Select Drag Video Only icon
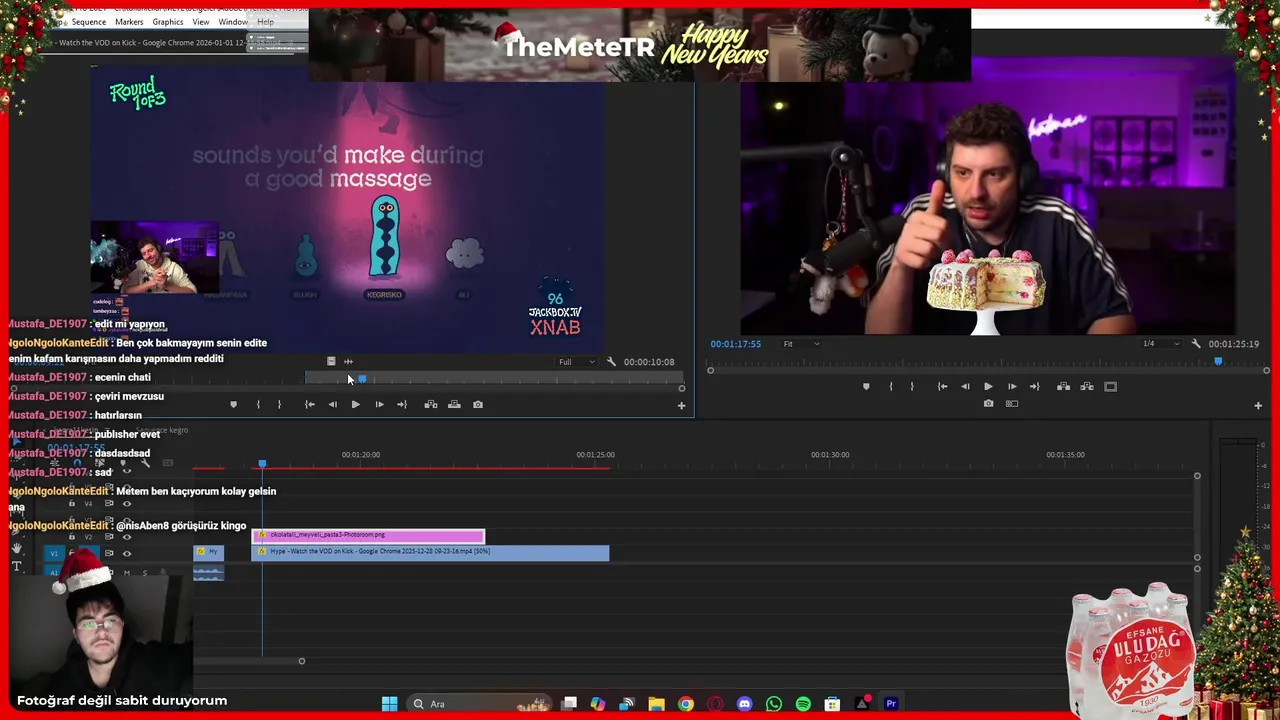The image size is (1280, 720). (331, 362)
